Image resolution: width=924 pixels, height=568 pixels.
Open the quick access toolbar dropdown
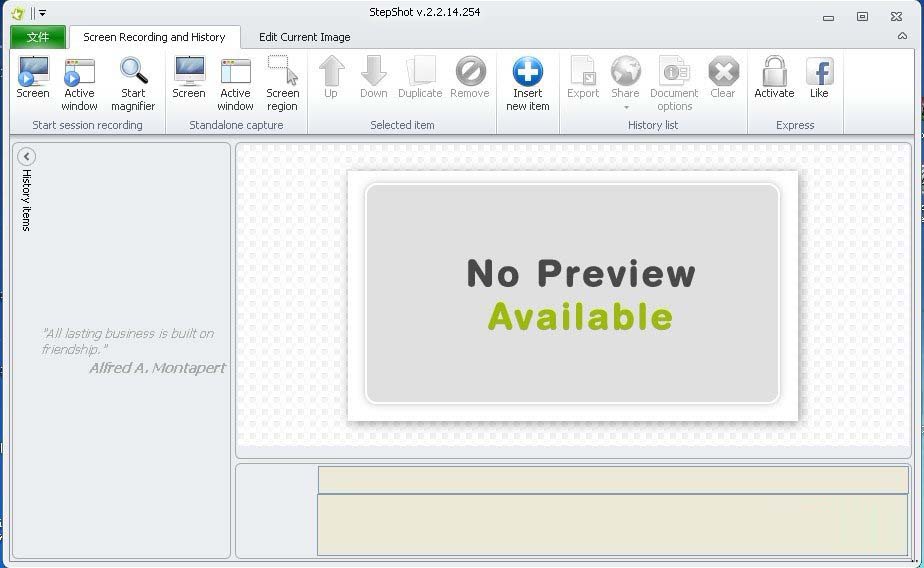coord(43,14)
